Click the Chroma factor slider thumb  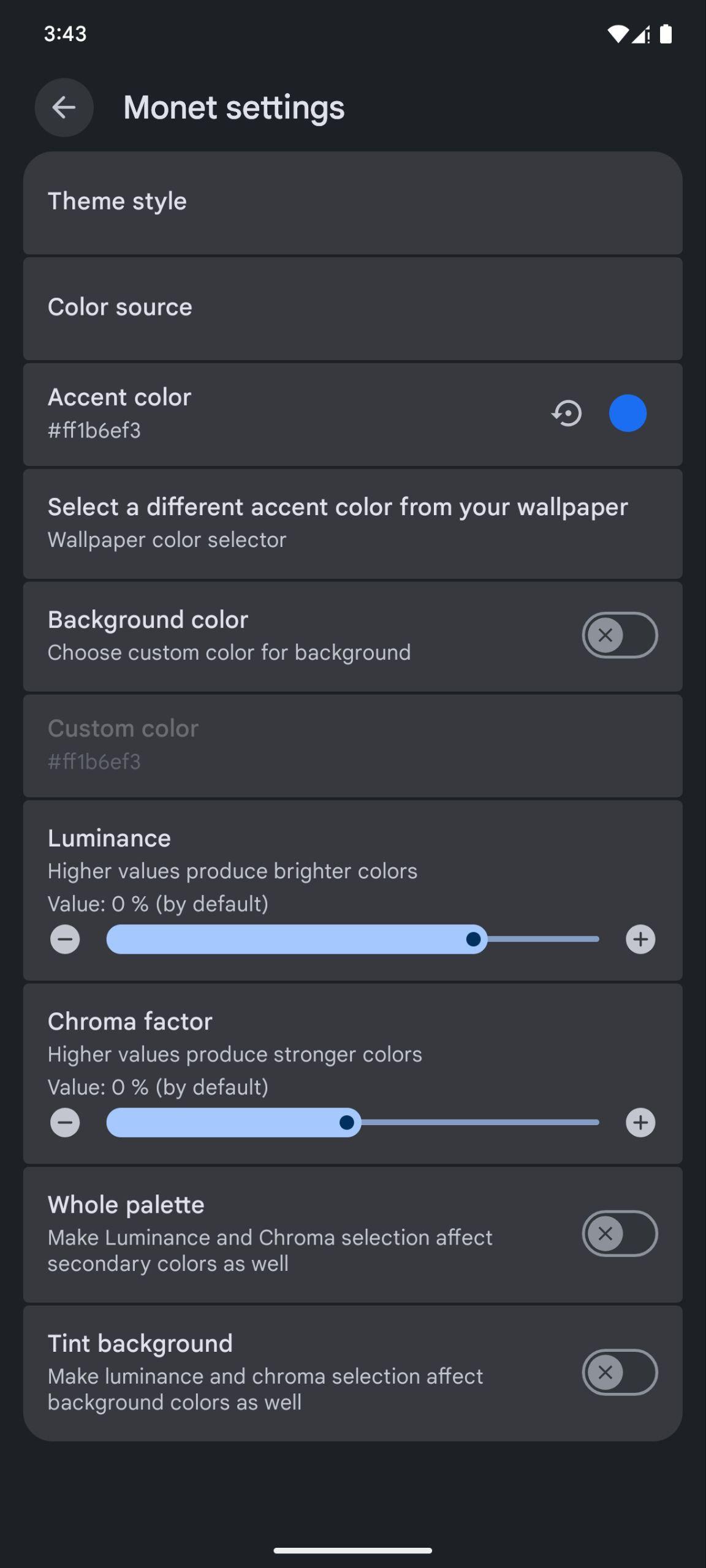[347, 1122]
